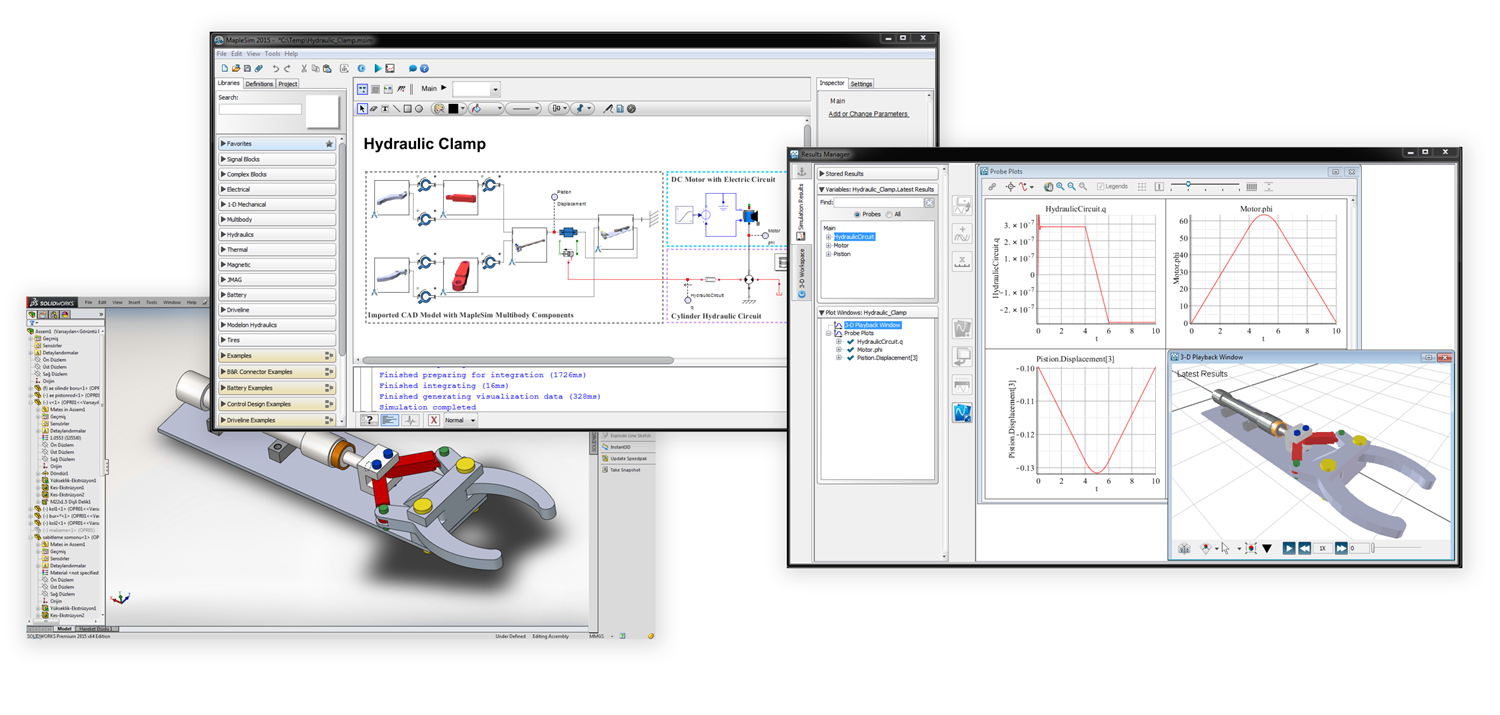Viewport: 1500px width, 715px height.
Task: Select the arrow pointer tool in drawing toolbar
Action: tap(362, 109)
